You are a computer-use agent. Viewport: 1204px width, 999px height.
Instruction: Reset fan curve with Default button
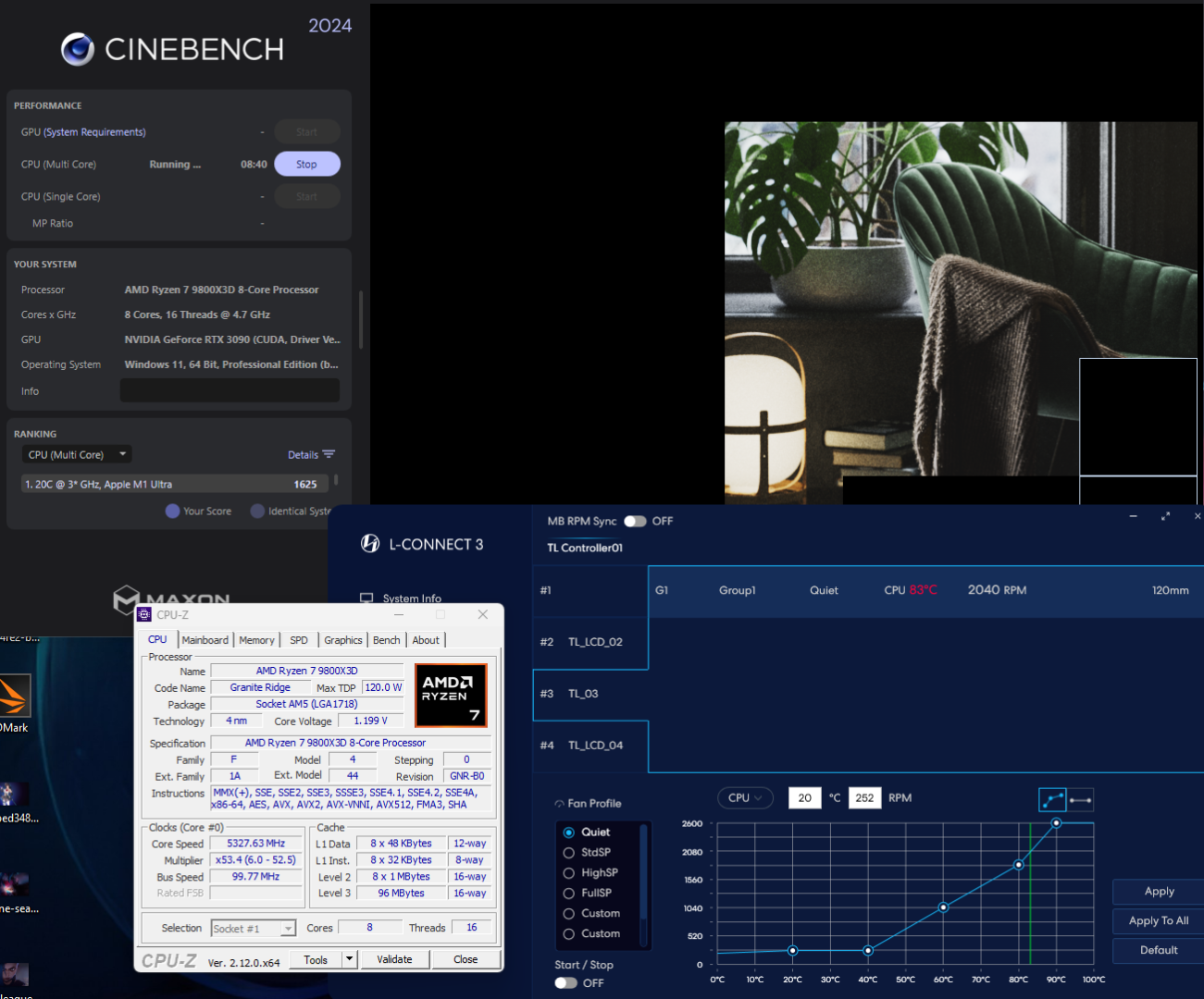coord(1159,950)
